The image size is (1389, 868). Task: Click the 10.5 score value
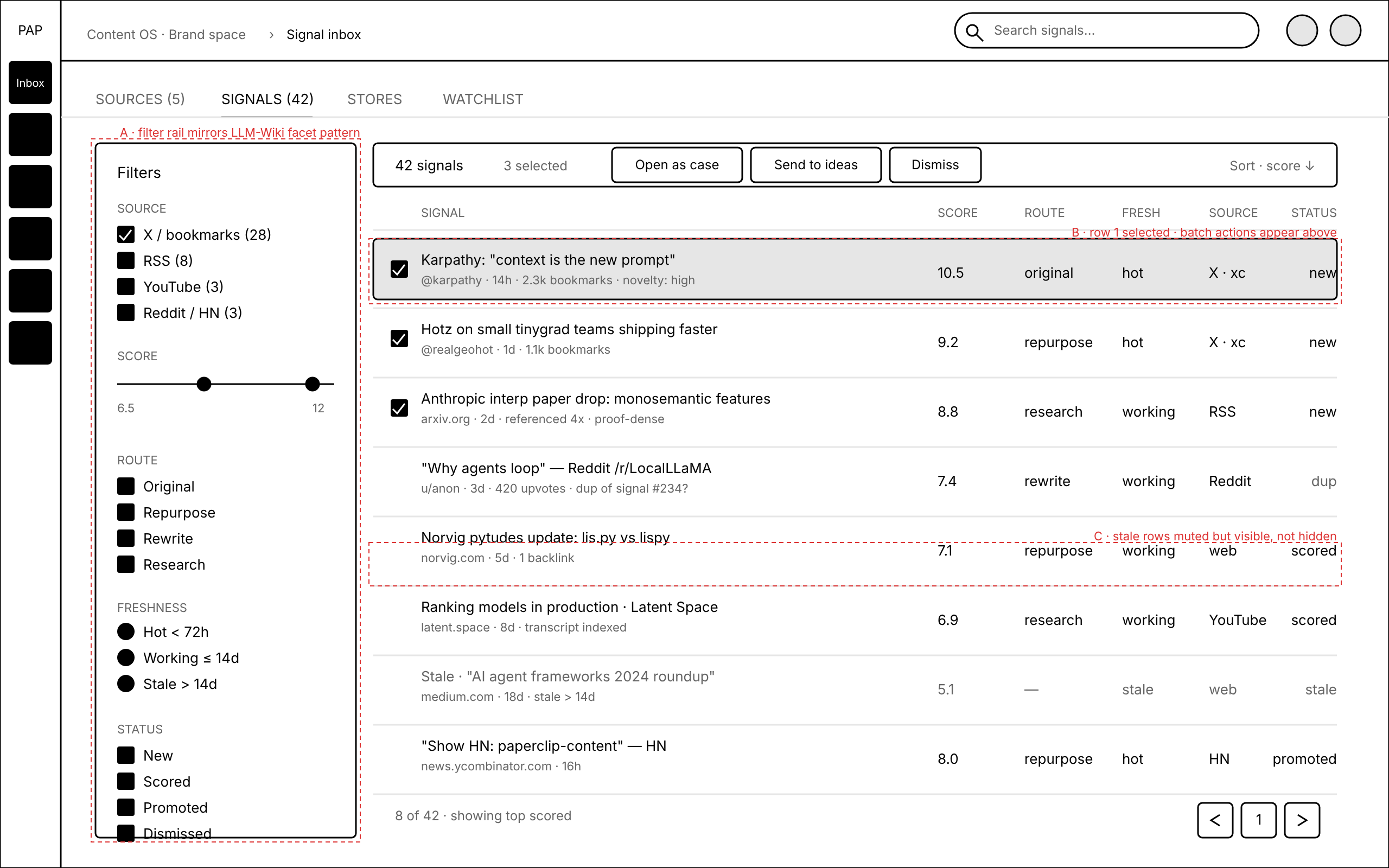click(951, 273)
